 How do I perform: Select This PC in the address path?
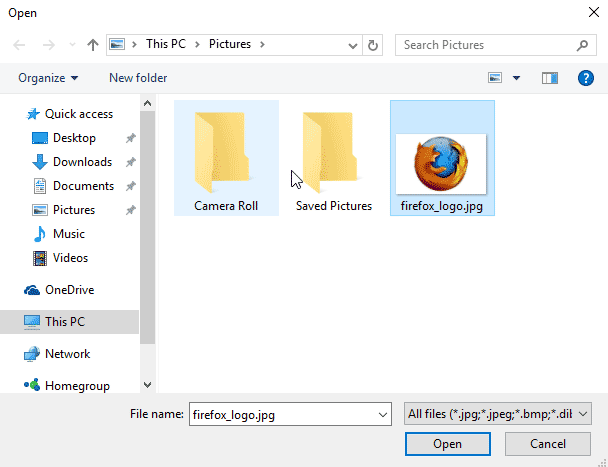coord(166,44)
